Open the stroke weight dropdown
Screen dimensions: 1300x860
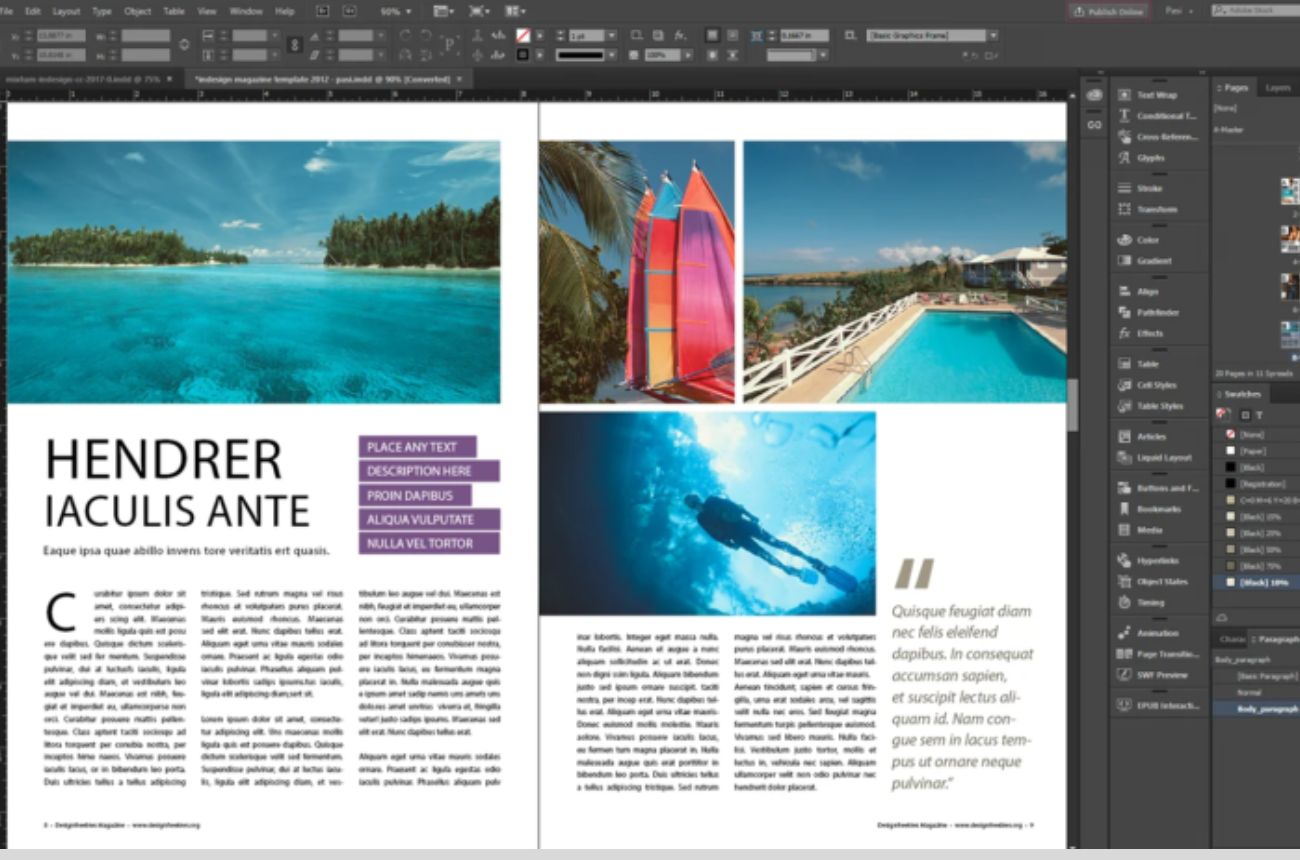pos(611,36)
